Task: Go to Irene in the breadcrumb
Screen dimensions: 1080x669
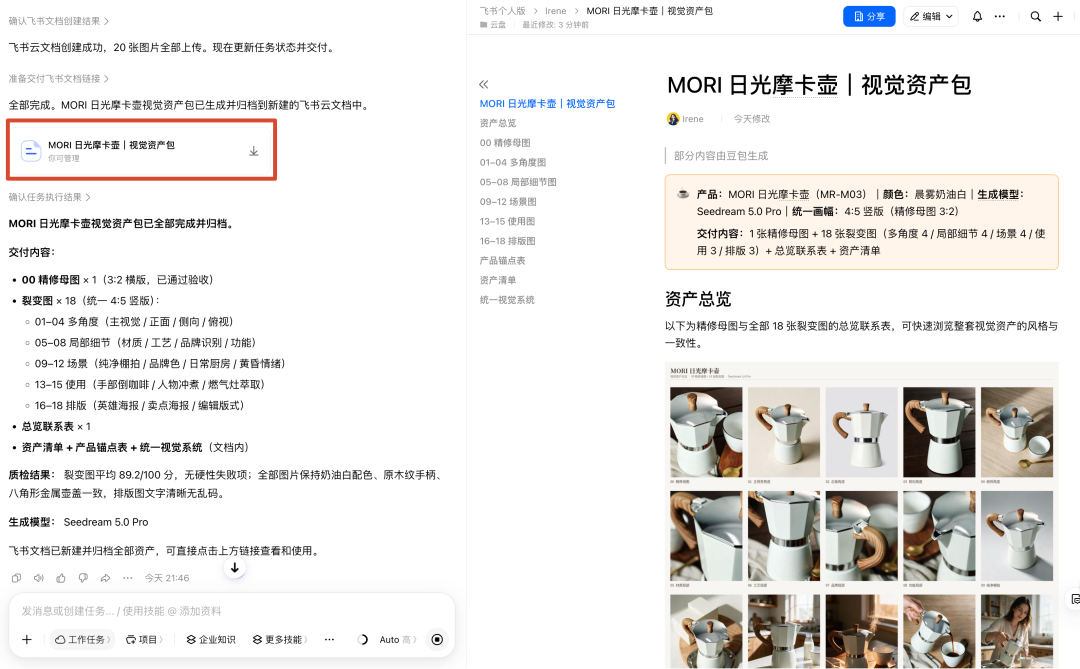Action: 555,11
